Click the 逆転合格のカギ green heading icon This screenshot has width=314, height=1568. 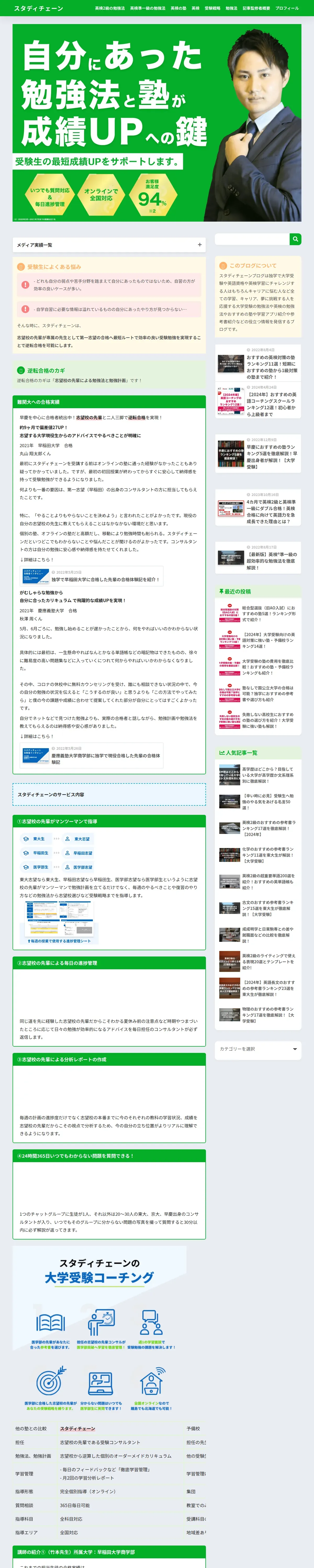[21, 370]
